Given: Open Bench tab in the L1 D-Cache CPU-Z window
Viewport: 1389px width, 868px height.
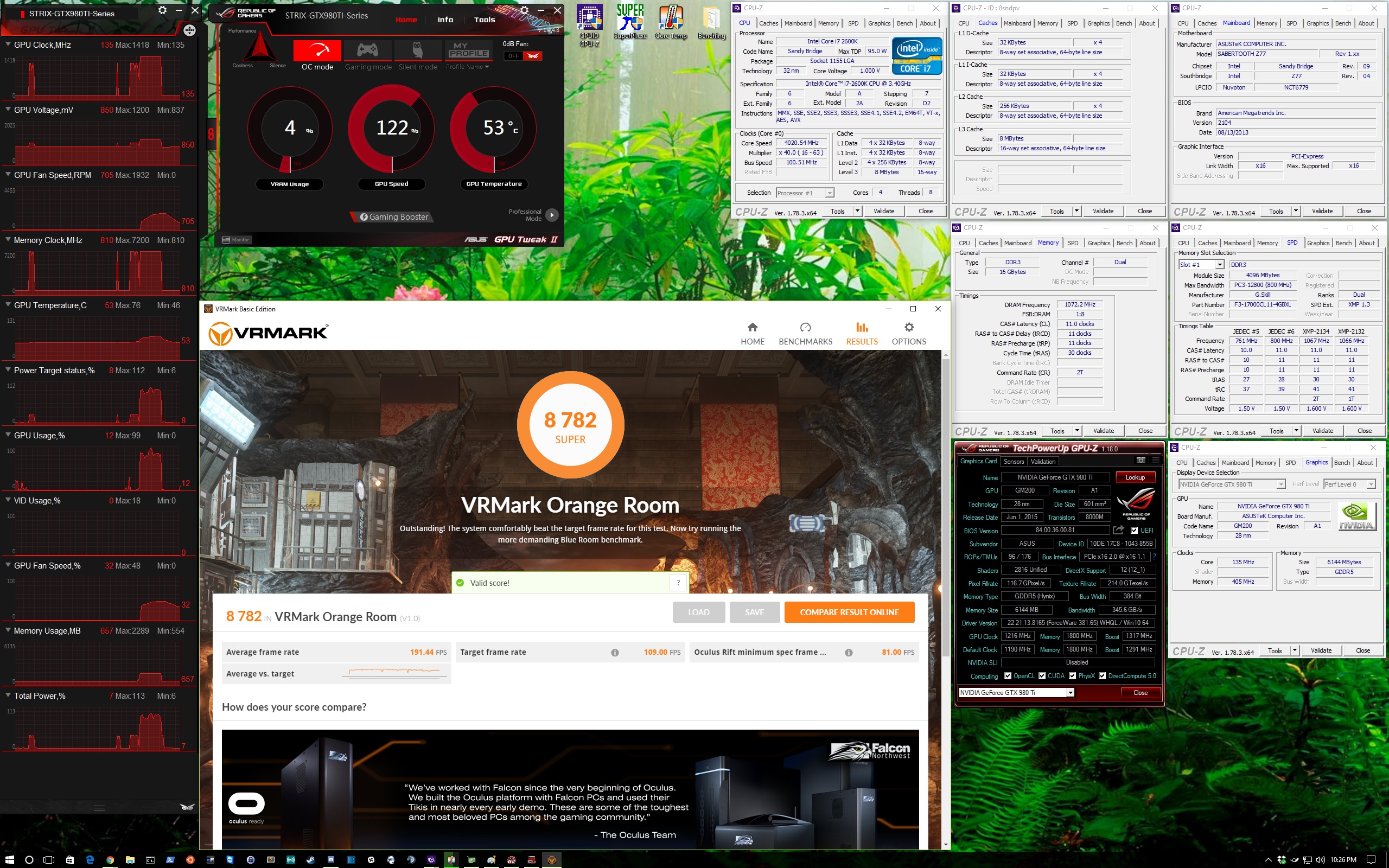Looking at the screenshot, I should [x=1124, y=23].
